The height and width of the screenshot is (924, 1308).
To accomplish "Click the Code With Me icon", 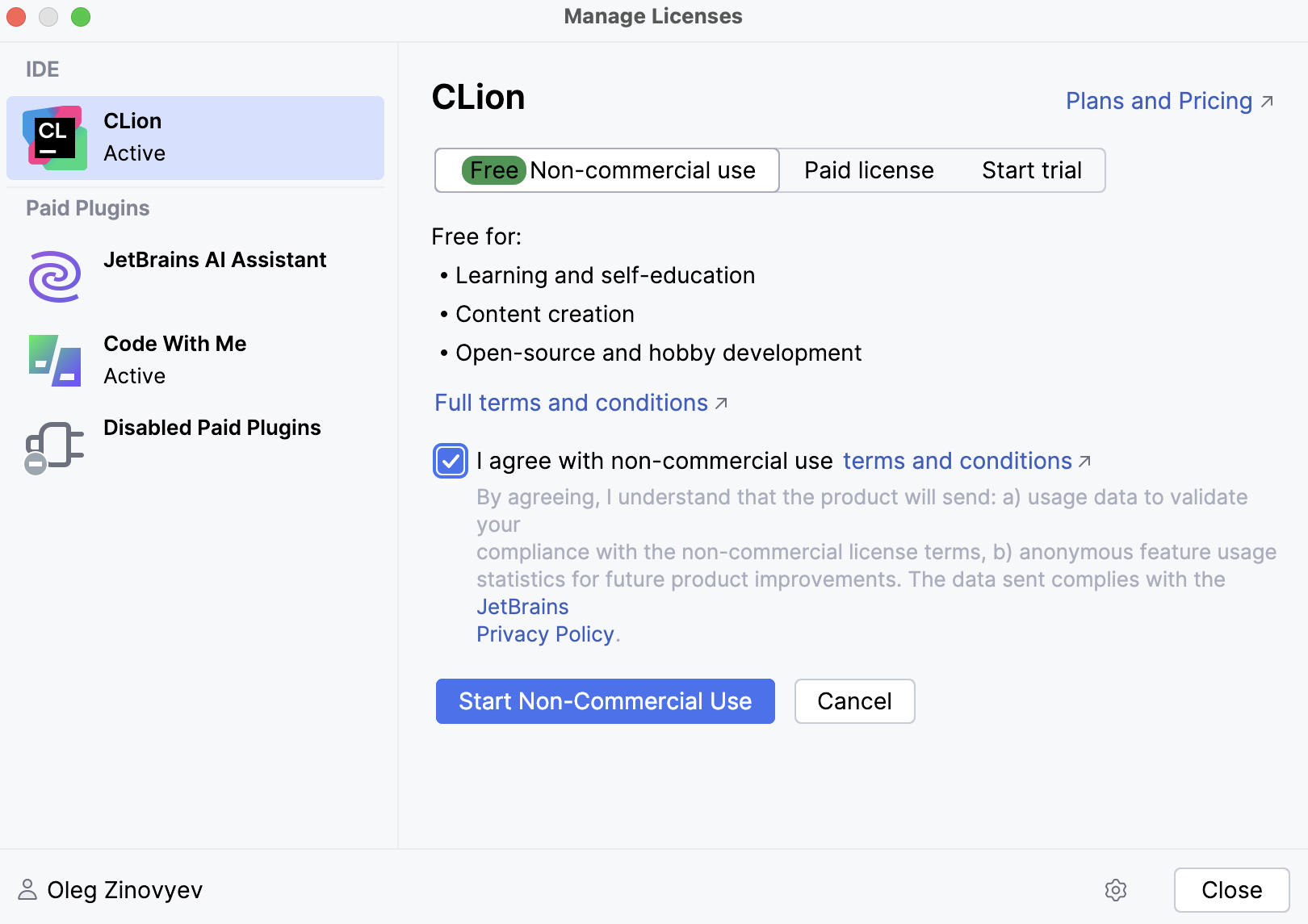I will point(53,360).
